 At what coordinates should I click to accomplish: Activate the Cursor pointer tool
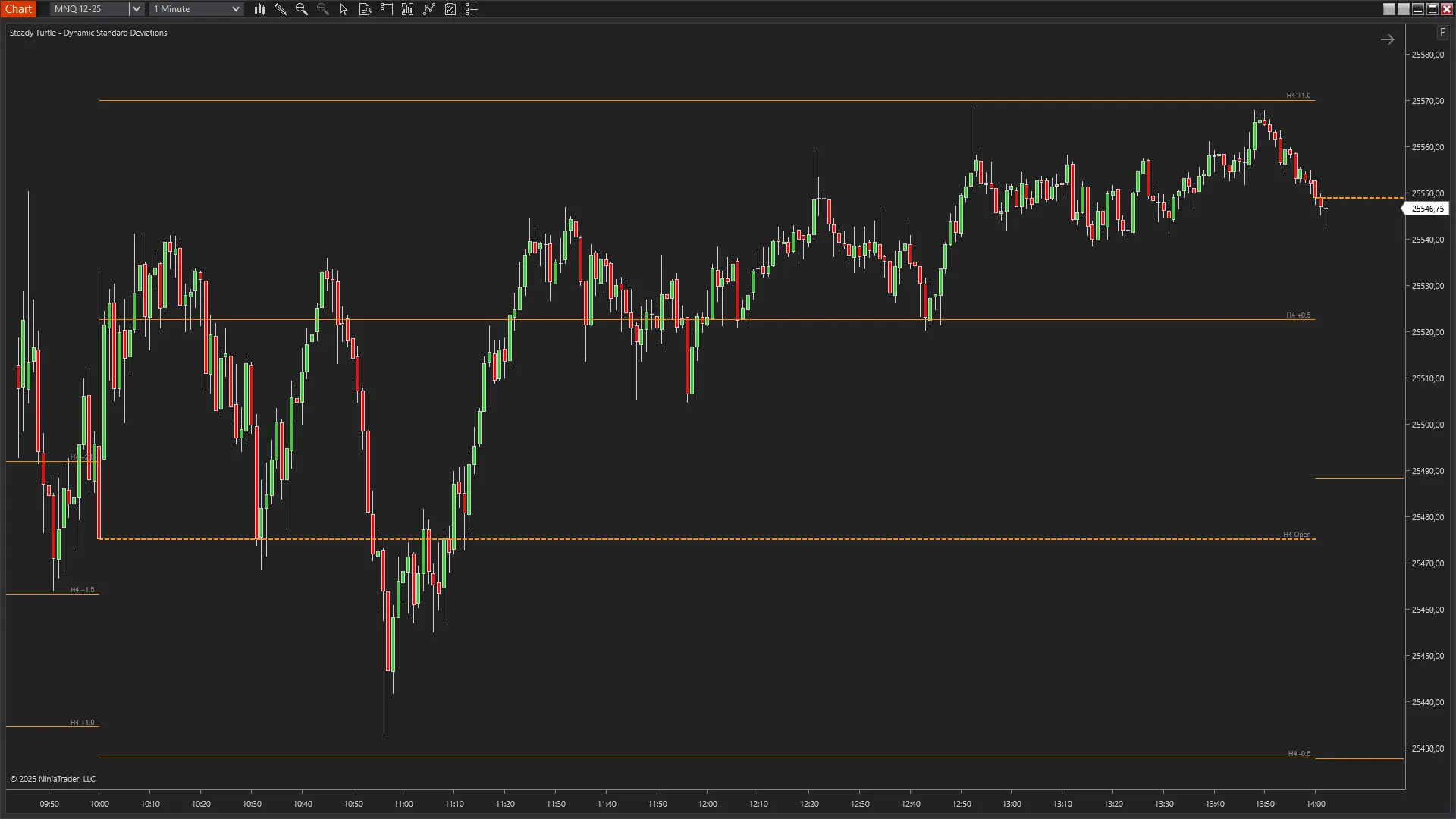[x=344, y=9]
